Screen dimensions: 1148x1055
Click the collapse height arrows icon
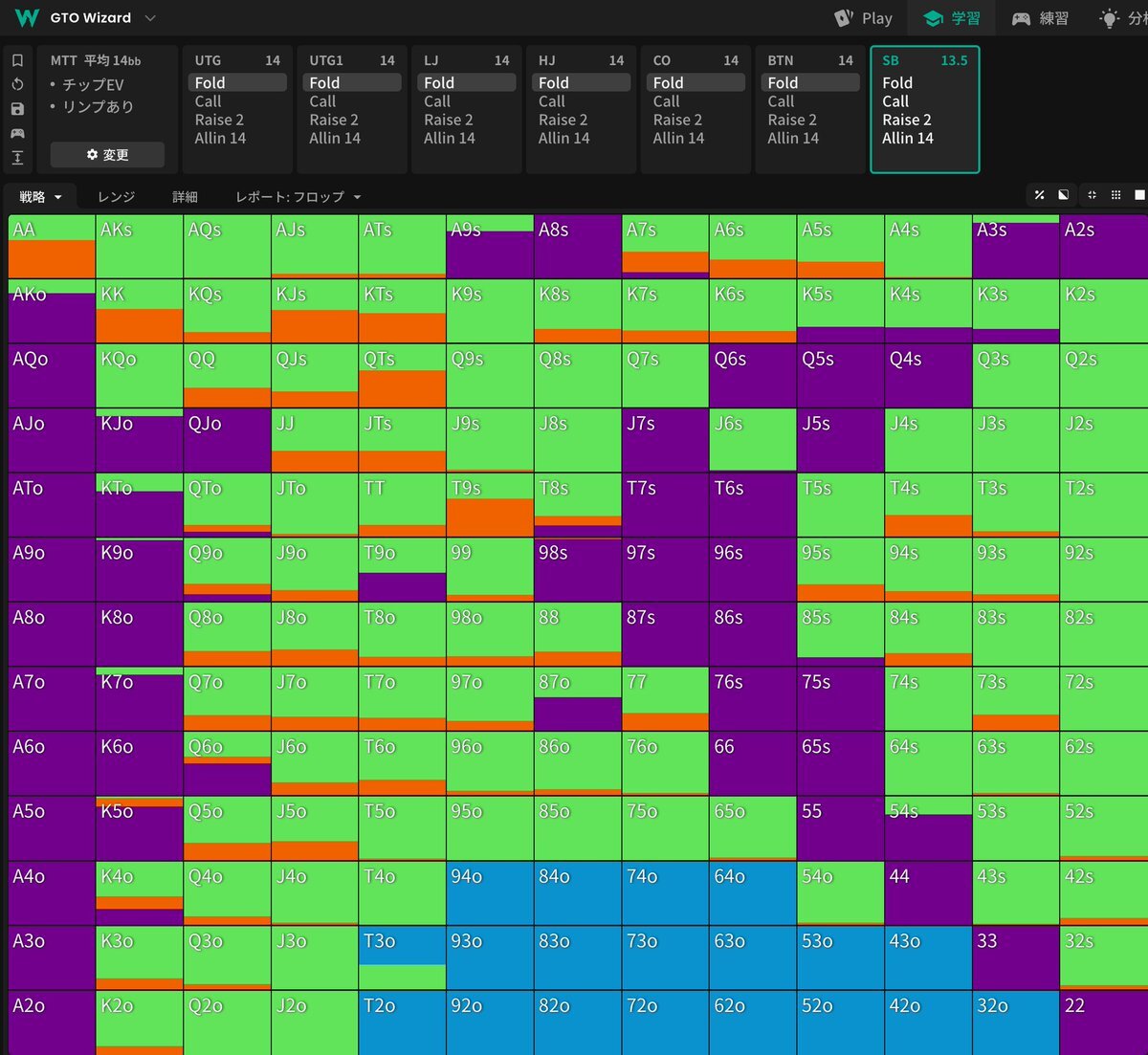(17, 158)
